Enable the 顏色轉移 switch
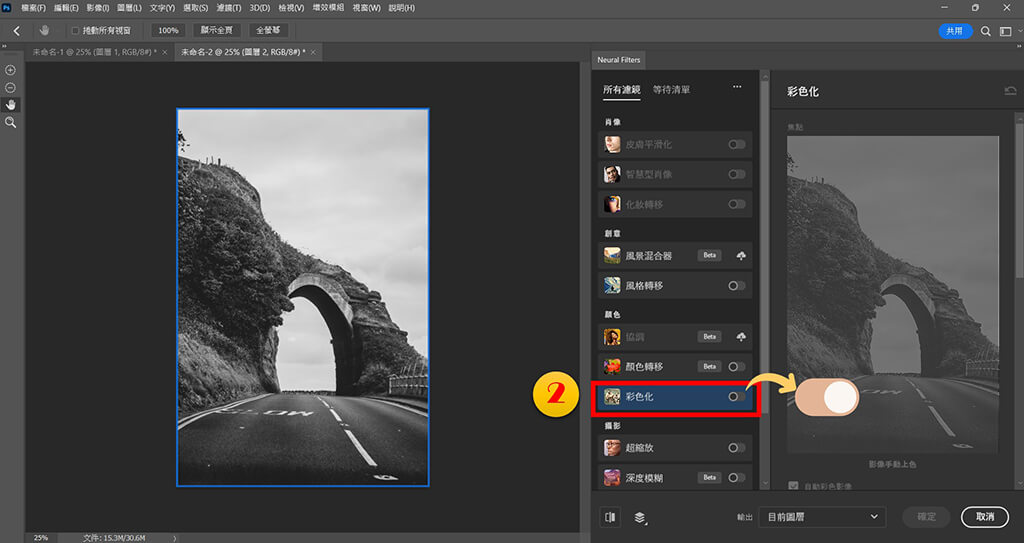This screenshot has height=543, width=1024. pyautogui.click(x=737, y=367)
